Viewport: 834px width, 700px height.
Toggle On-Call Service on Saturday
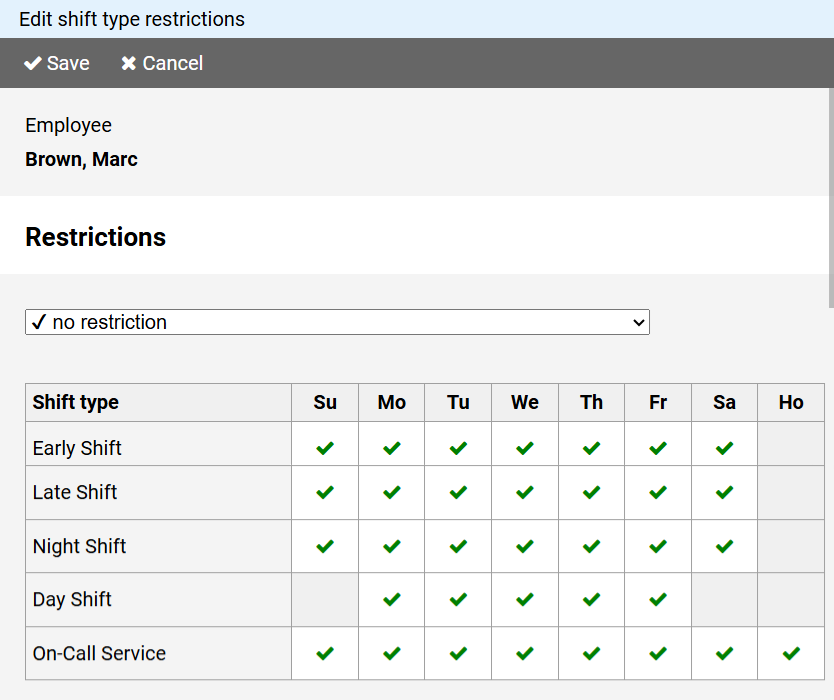[x=724, y=653]
